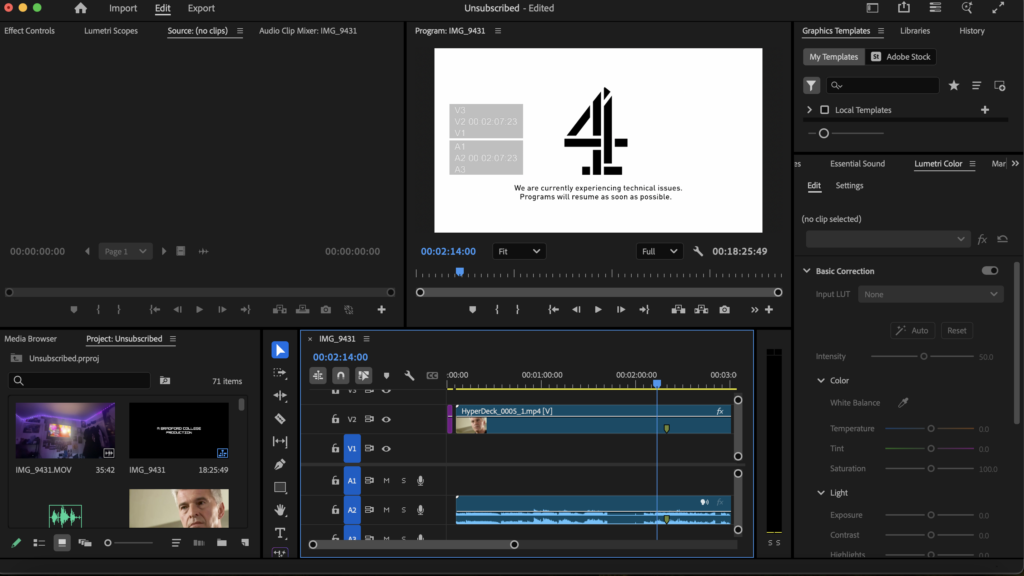Expand the Local Templates folder

click(x=810, y=110)
